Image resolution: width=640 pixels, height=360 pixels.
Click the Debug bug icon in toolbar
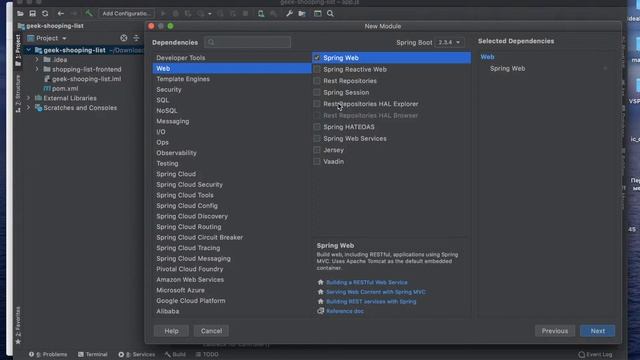[176, 13]
